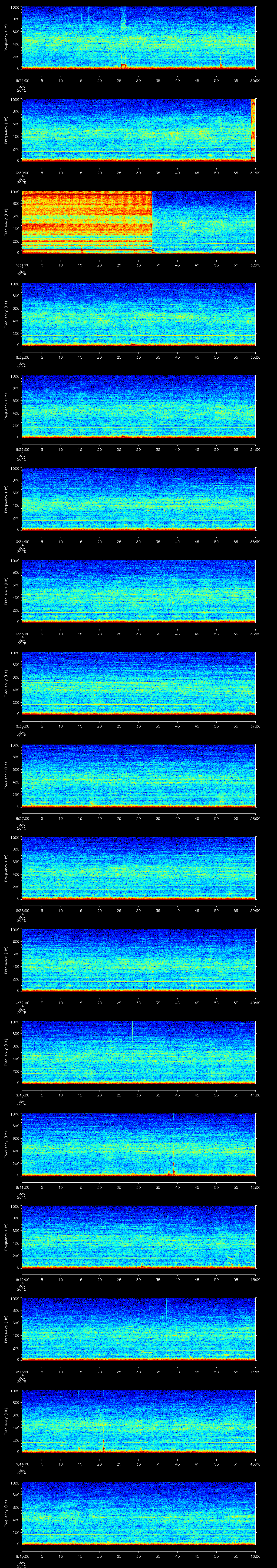Select the spectrogram panel starting at 6:42:00
Screen dimensions: 277x1568
tap(139, 1237)
